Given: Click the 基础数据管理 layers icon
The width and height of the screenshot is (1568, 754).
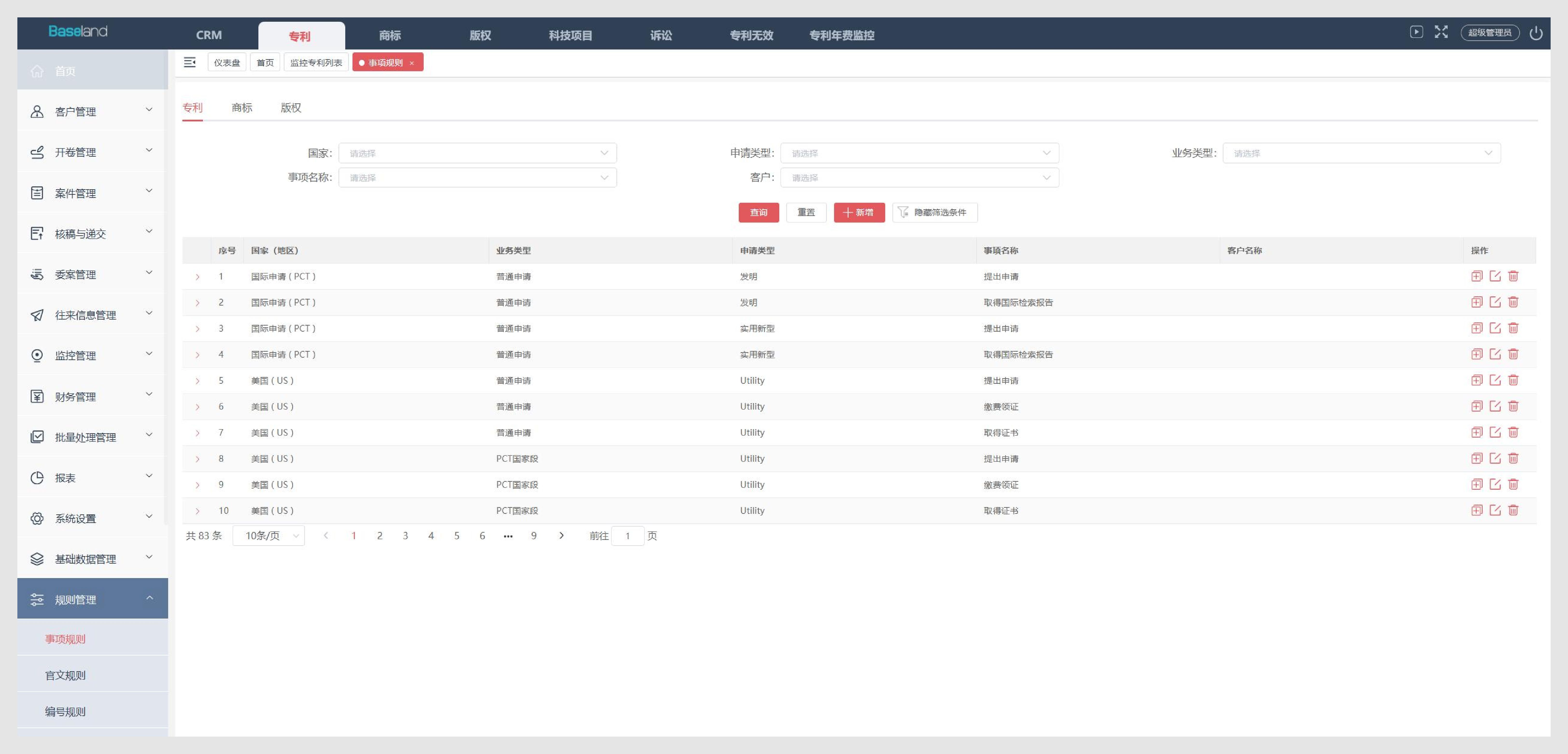Looking at the screenshot, I should tap(37, 559).
